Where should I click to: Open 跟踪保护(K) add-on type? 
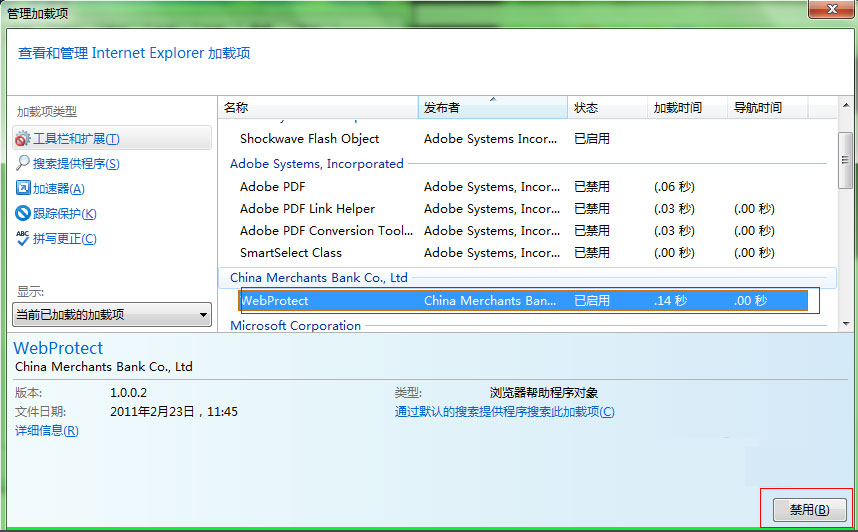(65, 213)
